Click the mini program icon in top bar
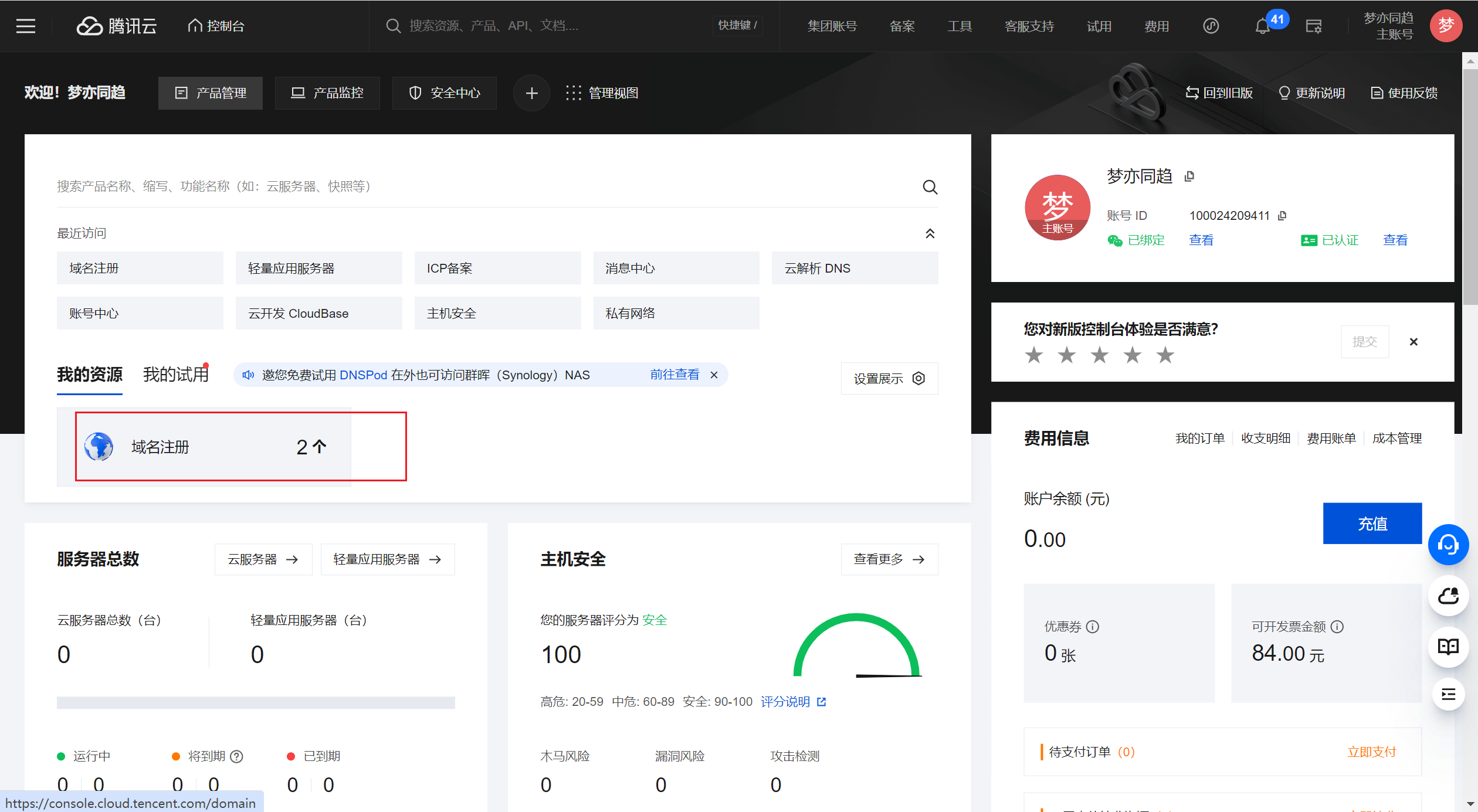 (1211, 26)
